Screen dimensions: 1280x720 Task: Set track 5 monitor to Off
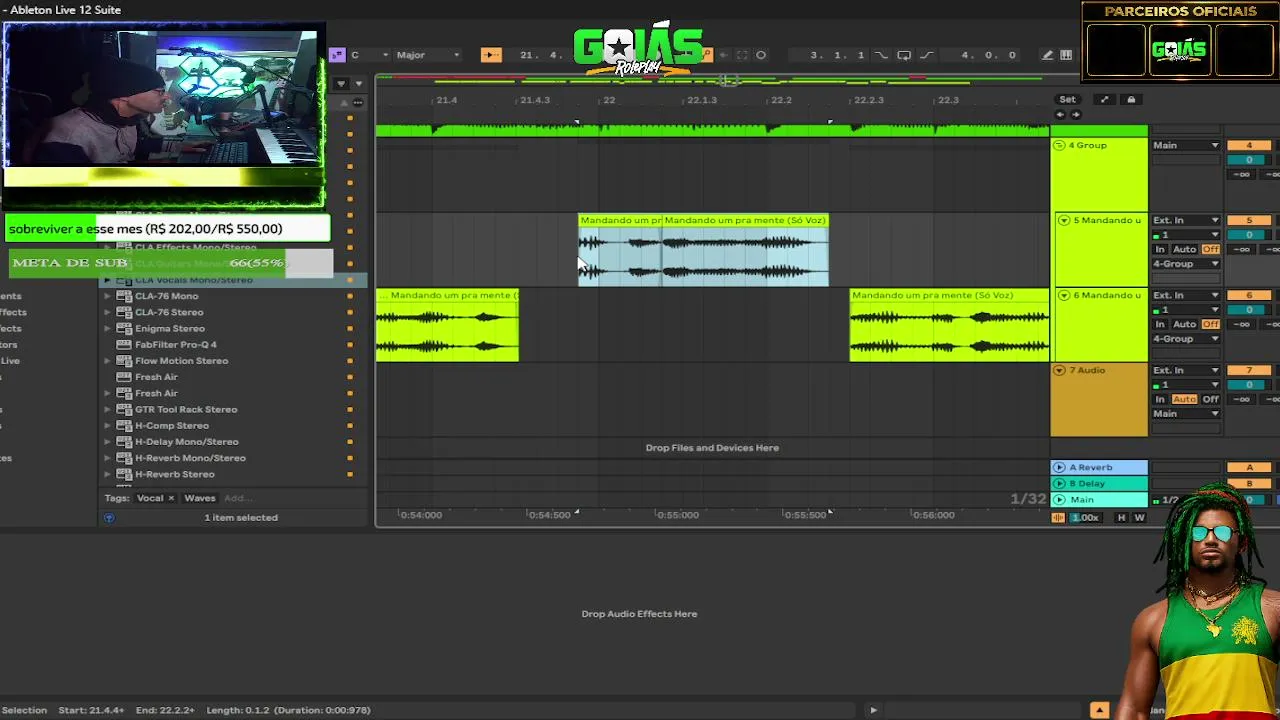coord(1210,249)
